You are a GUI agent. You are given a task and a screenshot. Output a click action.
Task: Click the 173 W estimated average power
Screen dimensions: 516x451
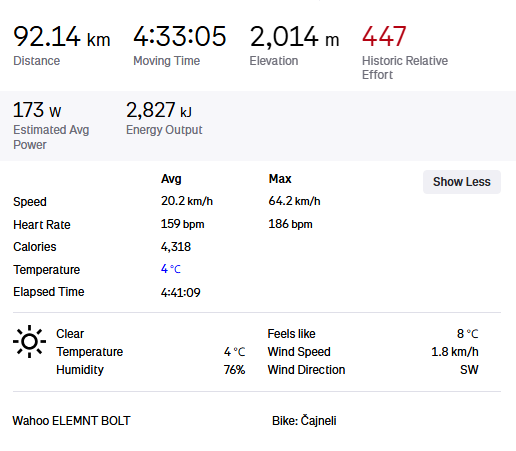tap(37, 110)
